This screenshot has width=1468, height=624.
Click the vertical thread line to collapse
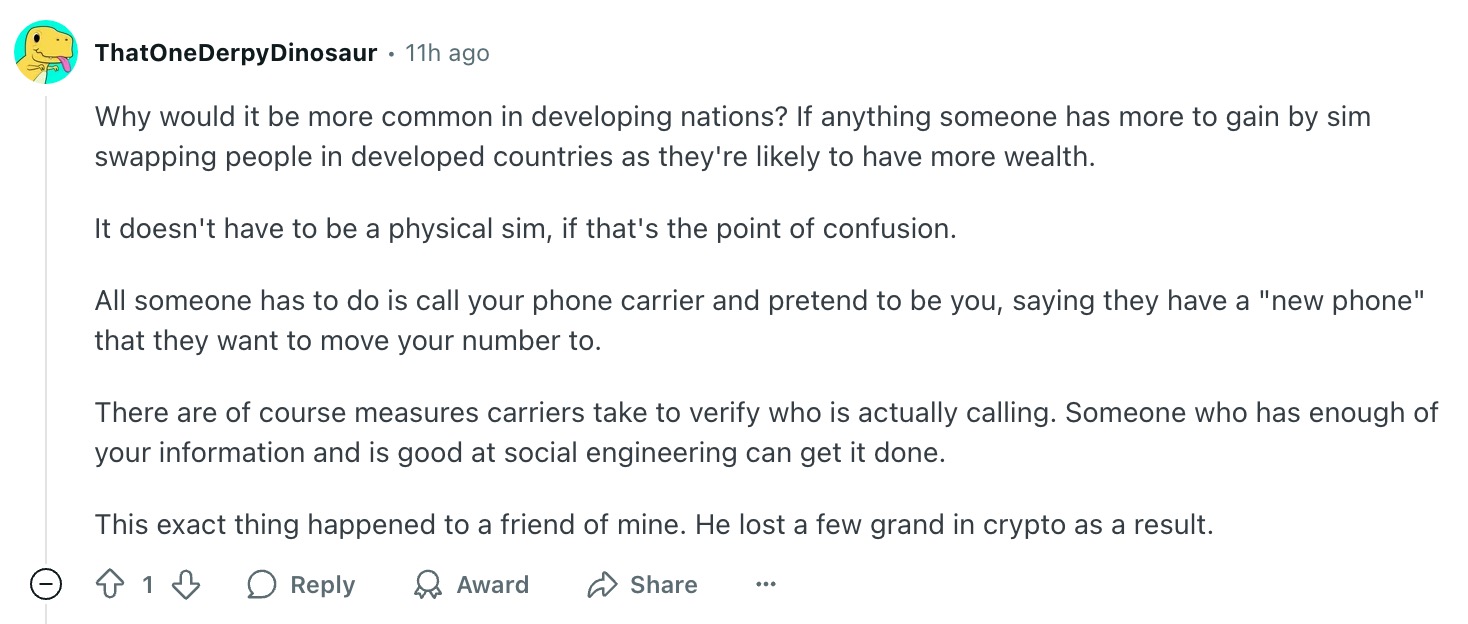click(x=46, y=330)
